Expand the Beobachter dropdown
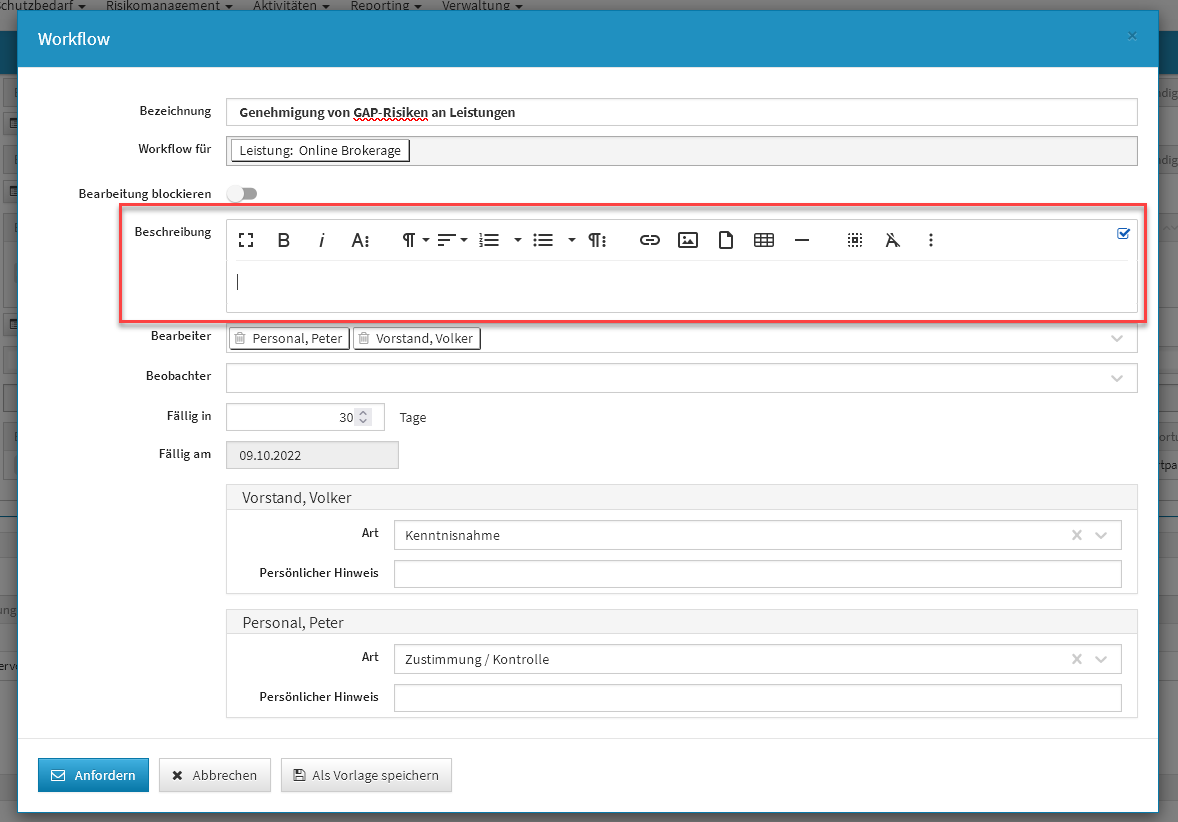The height and width of the screenshot is (822, 1178). pos(1117,378)
